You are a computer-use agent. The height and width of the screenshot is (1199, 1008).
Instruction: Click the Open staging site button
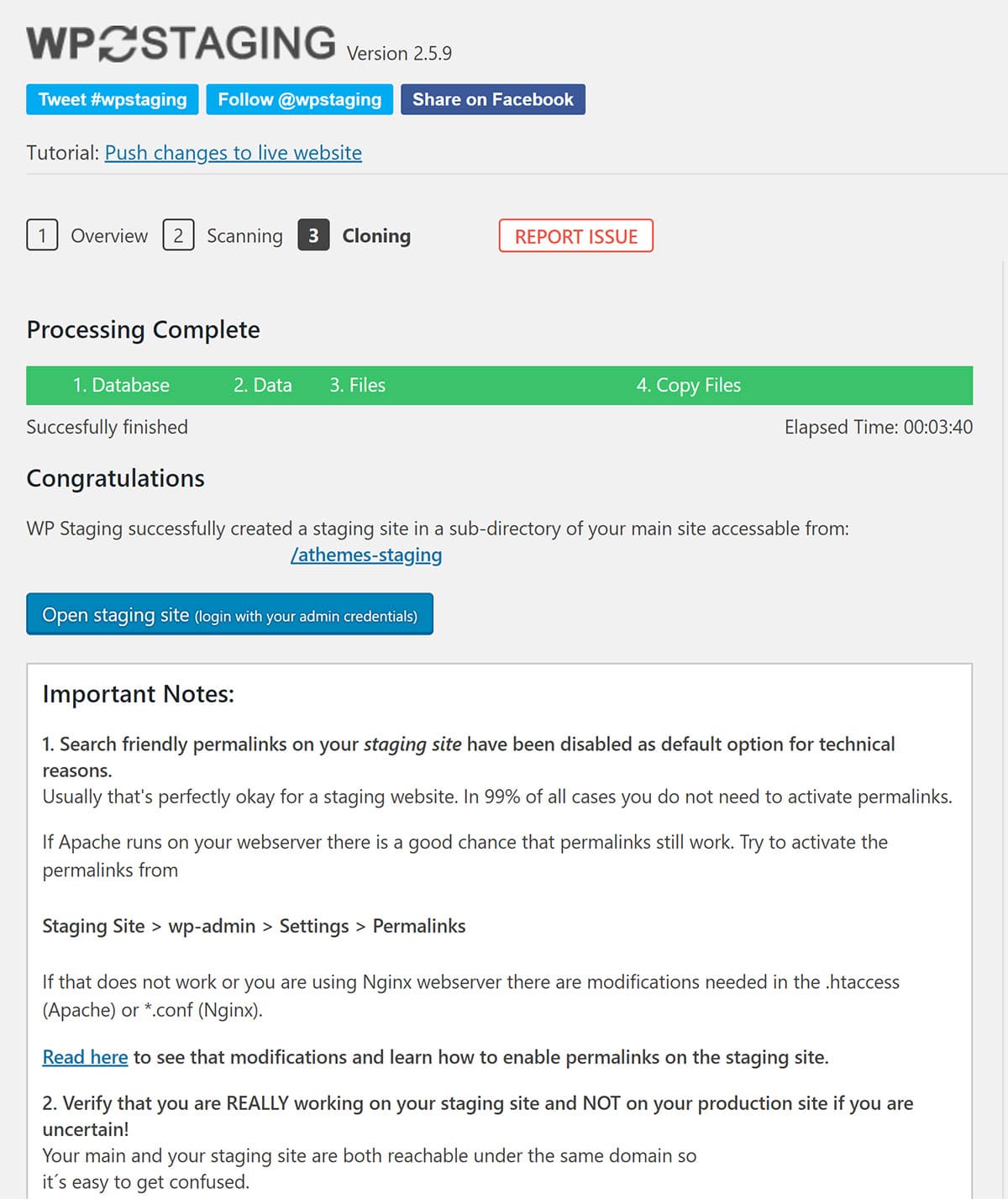click(229, 615)
